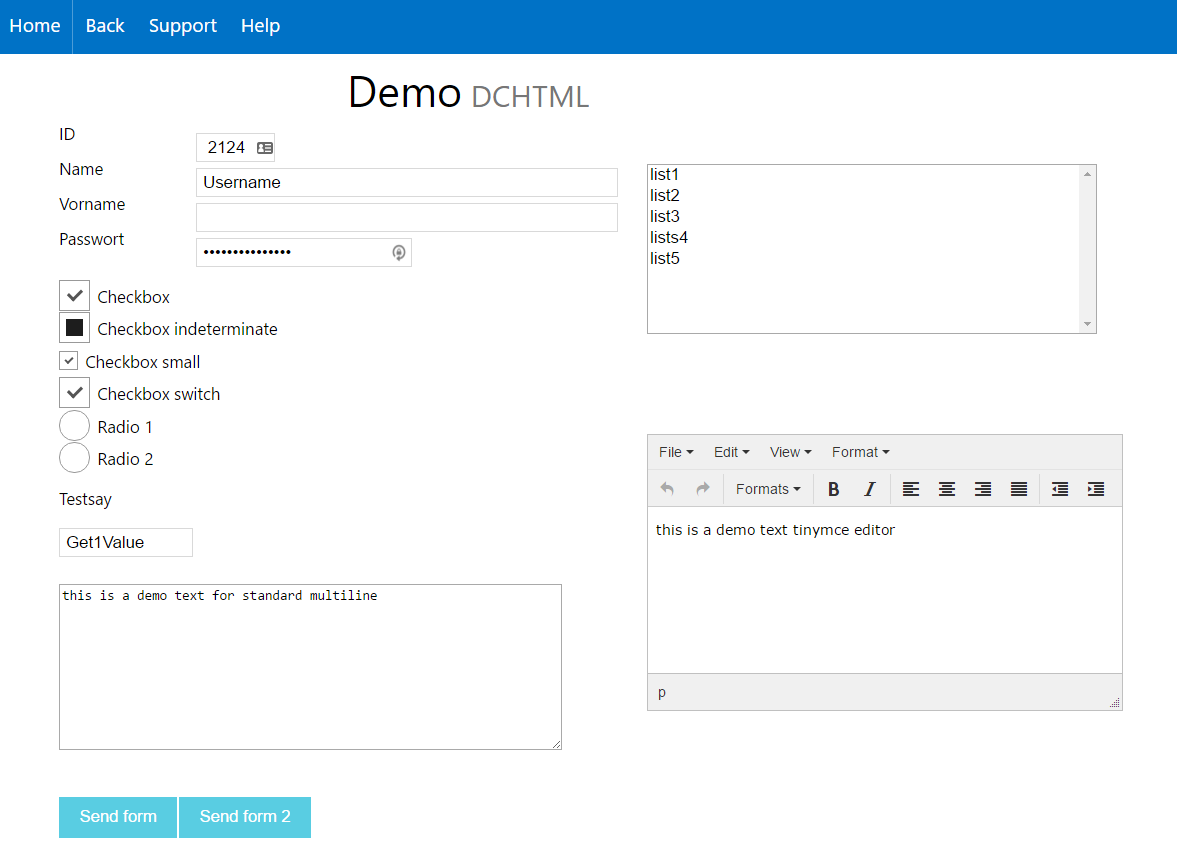Open the editor Format menu

click(860, 452)
